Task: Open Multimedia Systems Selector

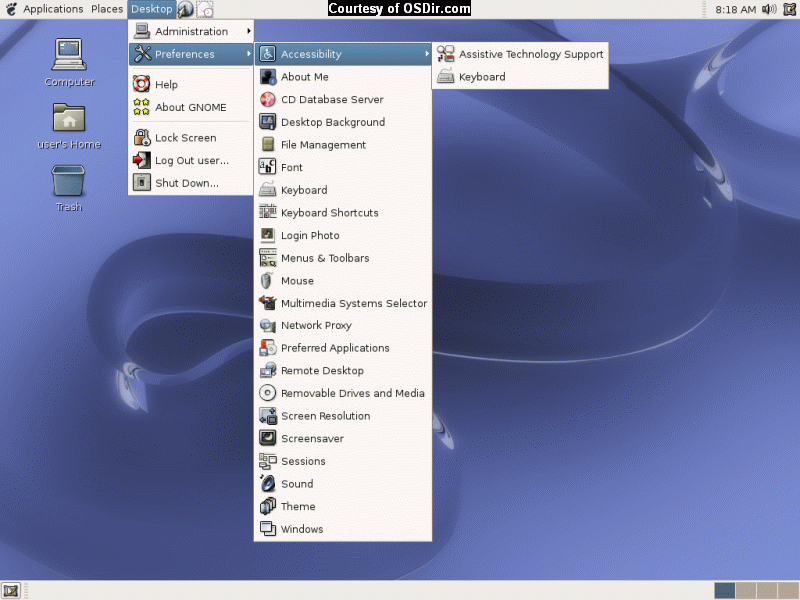Action: [343, 303]
